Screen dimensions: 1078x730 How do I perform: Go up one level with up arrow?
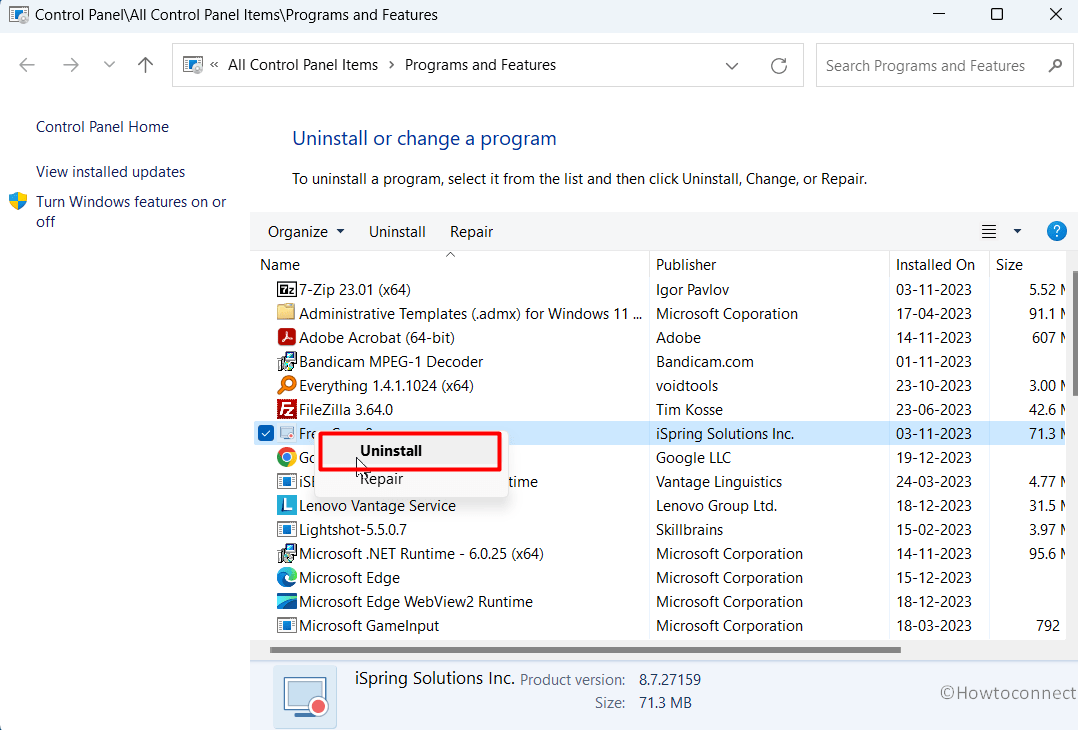tap(145, 65)
